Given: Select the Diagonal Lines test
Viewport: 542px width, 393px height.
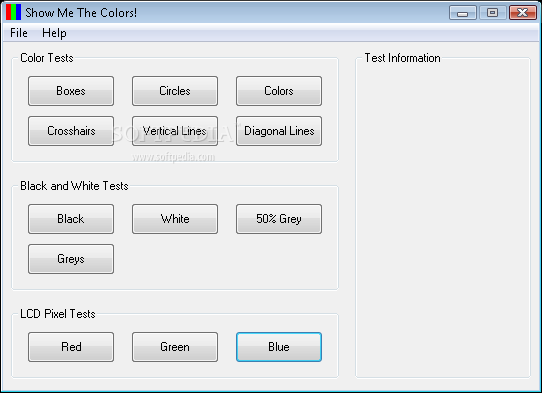Looking at the screenshot, I should (x=279, y=131).
